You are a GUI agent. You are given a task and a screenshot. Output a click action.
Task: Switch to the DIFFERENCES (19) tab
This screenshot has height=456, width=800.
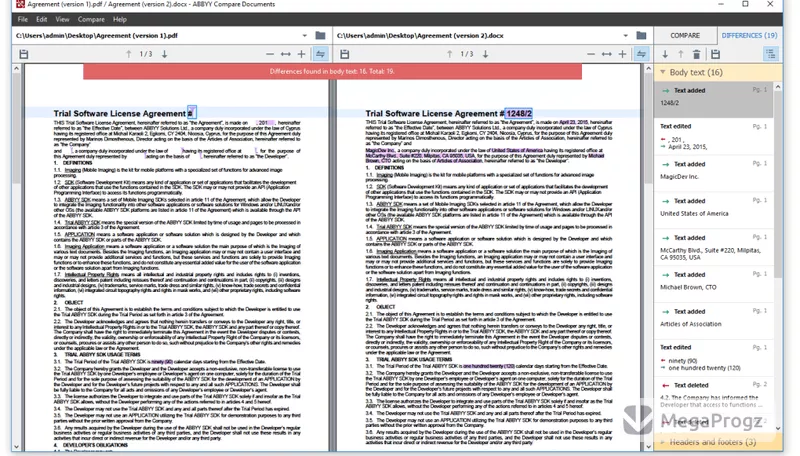pos(749,36)
